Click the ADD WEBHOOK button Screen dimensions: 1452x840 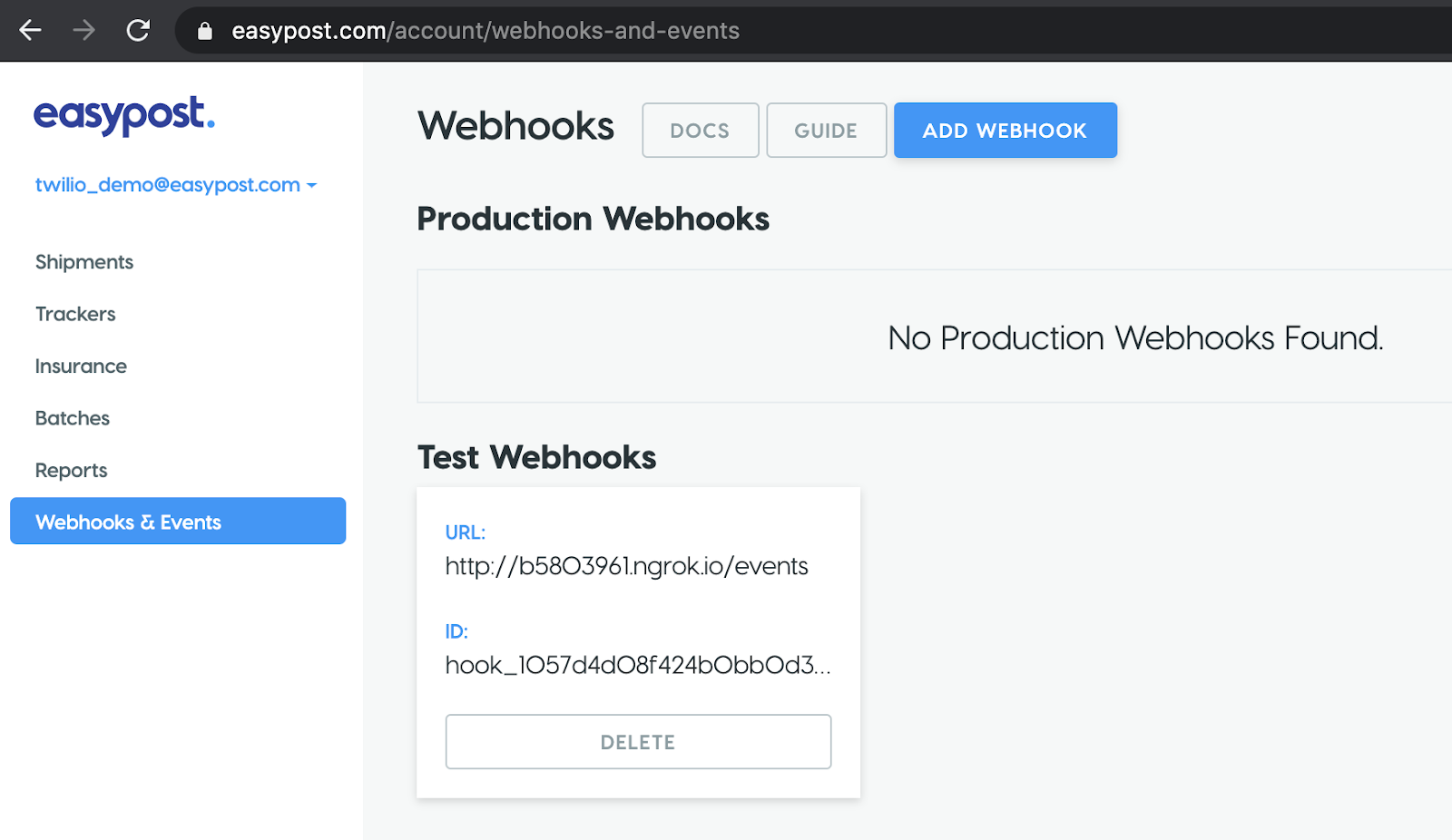click(x=1006, y=131)
